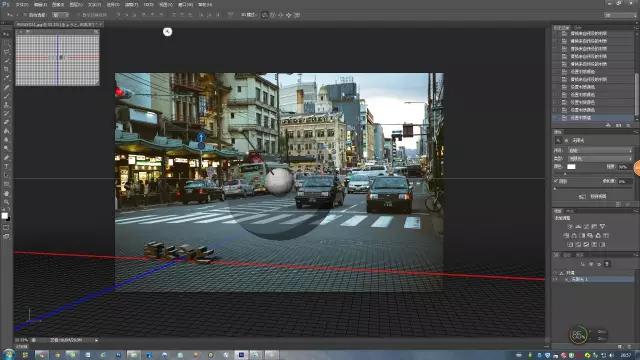This screenshot has width=640, height=360.
Task: Select the Brush tool
Action: (x=6, y=96)
